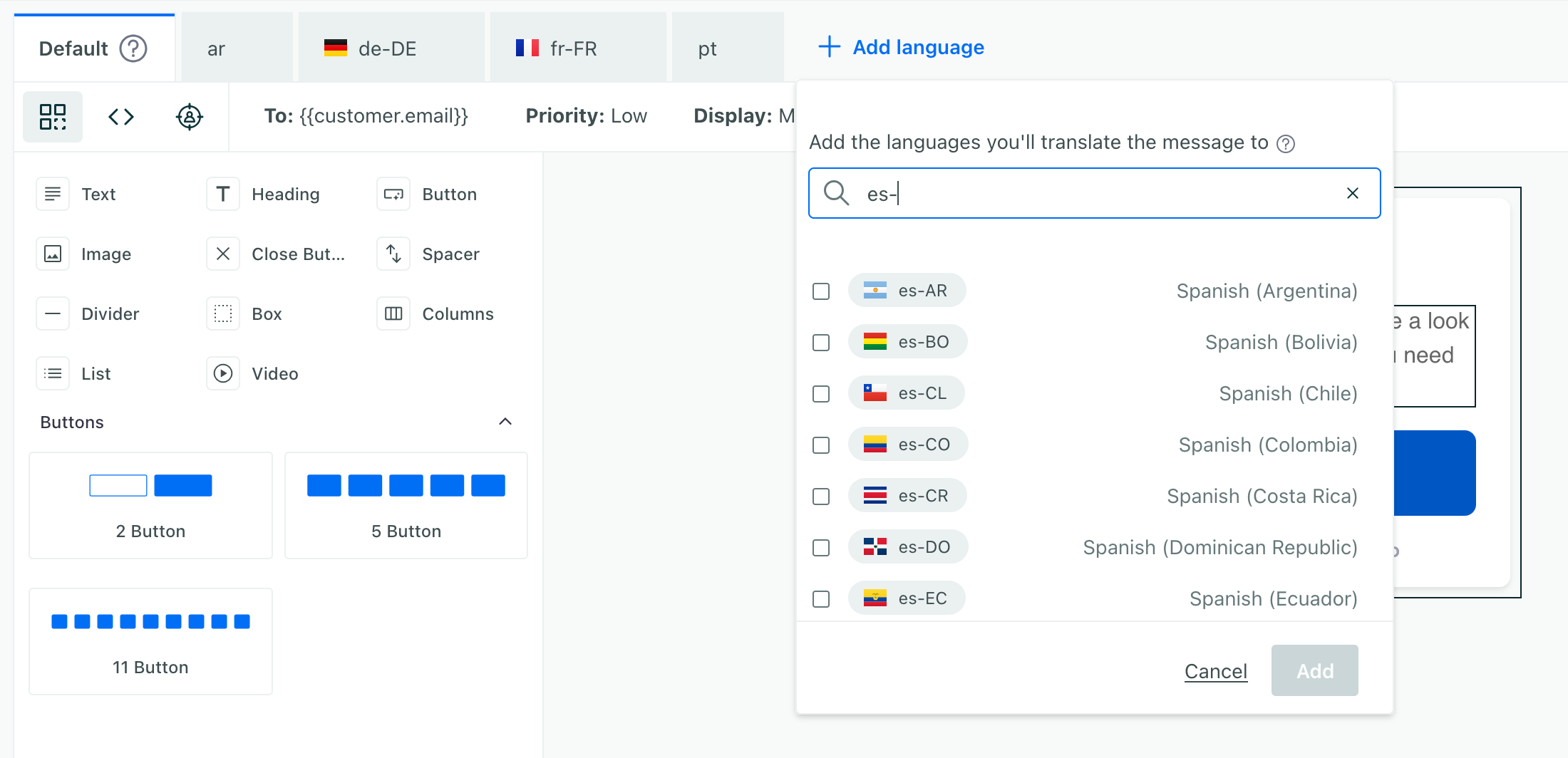Click the audience targeting icon
The width and height of the screenshot is (1568, 758).
pos(190,116)
